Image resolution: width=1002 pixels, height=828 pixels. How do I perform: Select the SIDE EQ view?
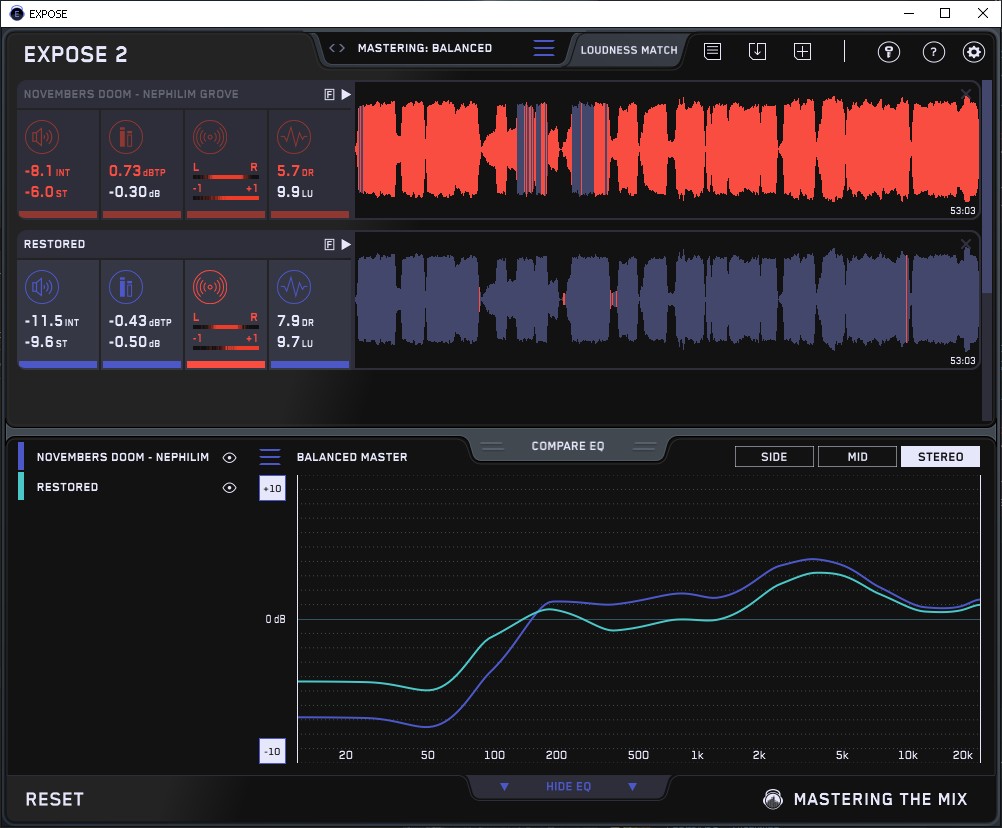(x=774, y=457)
